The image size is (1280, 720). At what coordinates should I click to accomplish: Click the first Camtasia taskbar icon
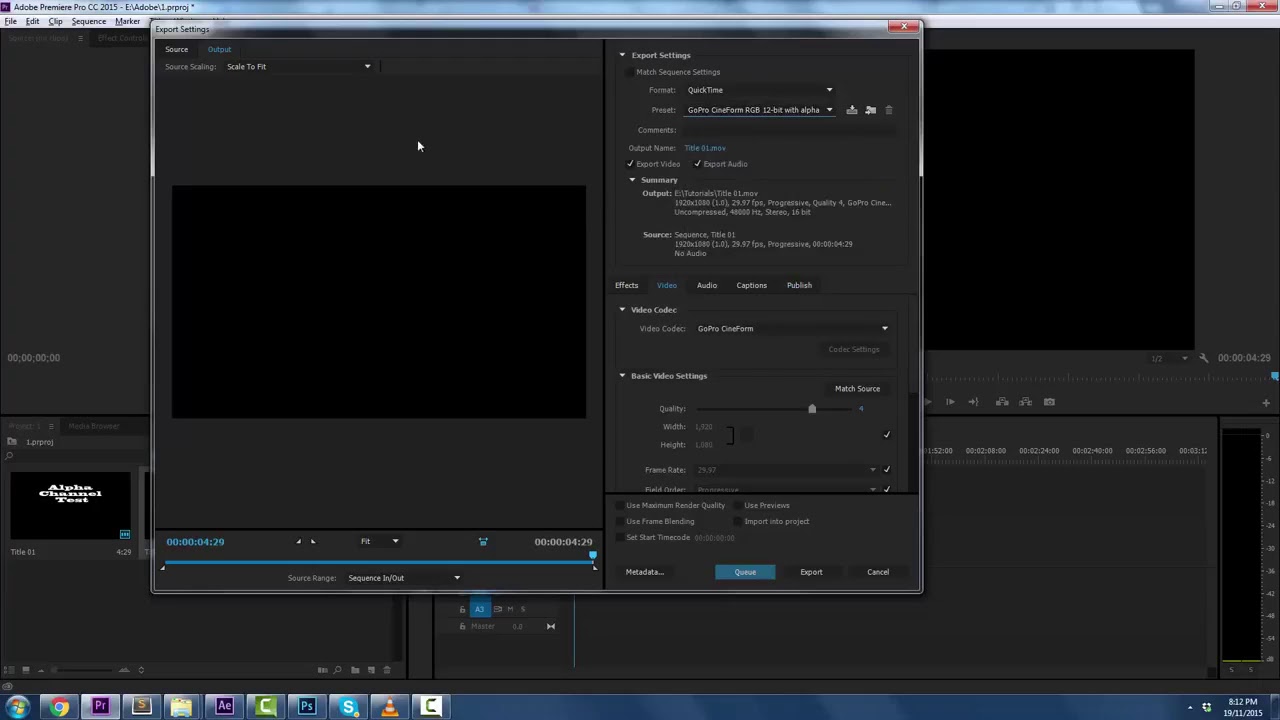click(265, 707)
